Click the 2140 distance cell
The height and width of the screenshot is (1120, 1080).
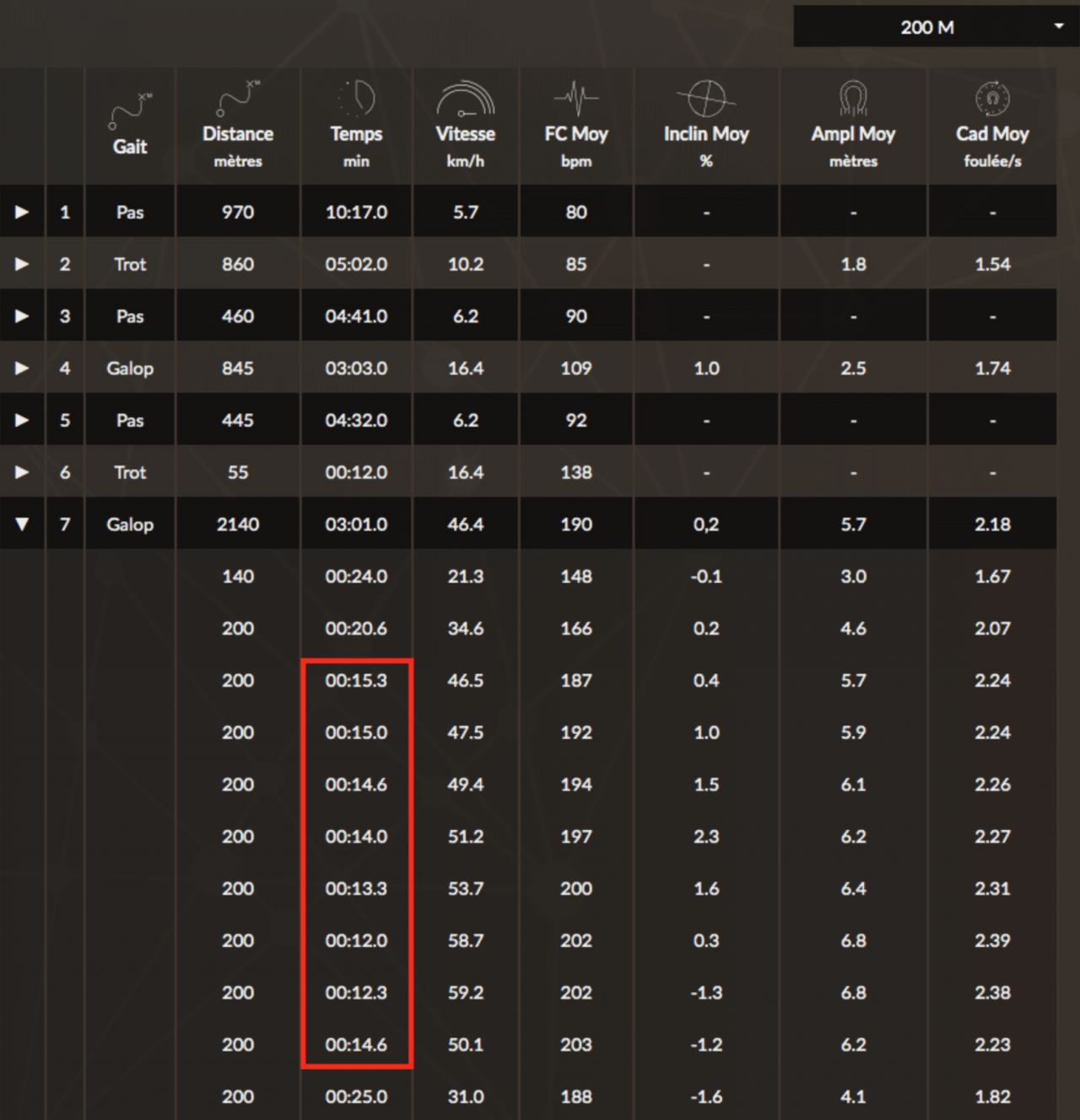[x=238, y=525]
